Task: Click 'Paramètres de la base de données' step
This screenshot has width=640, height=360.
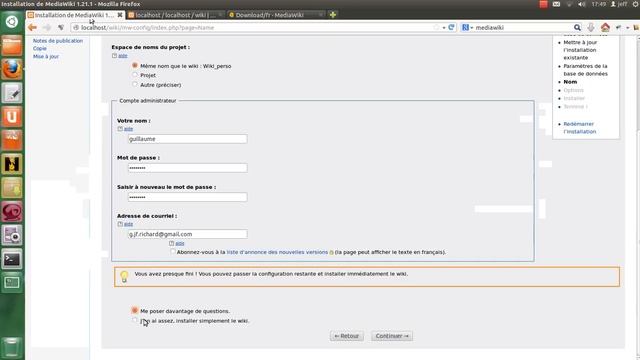Action: pyautogui.click(x=585, y=70)
